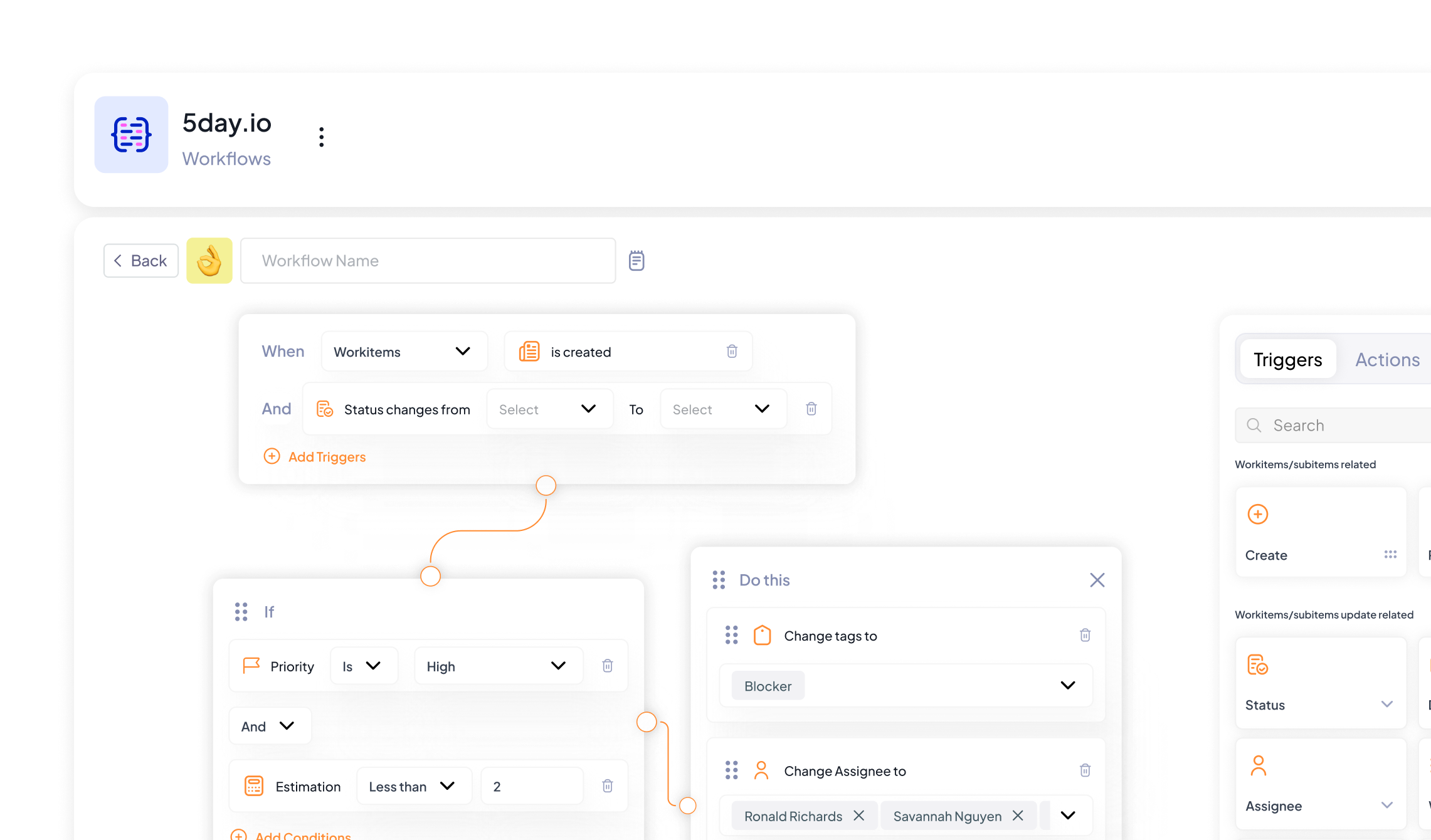Open the notes icon beside Workflow Name
Image resolution: width=1431 pixels, height=840 pixels.
pyautogui.click(x=636, y=261)
